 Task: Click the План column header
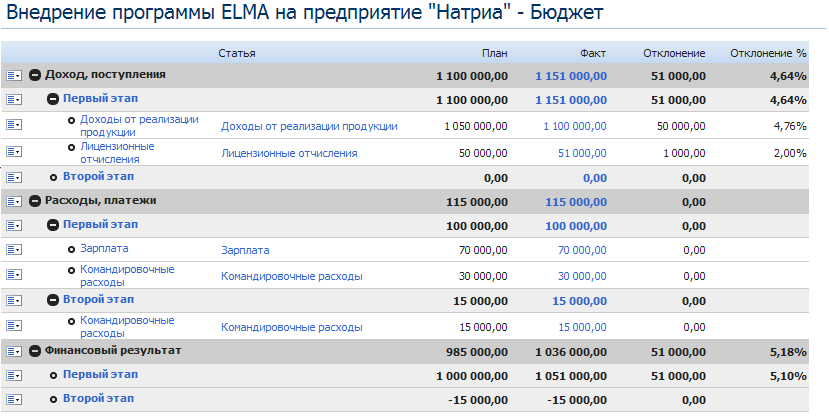point(494,53)
